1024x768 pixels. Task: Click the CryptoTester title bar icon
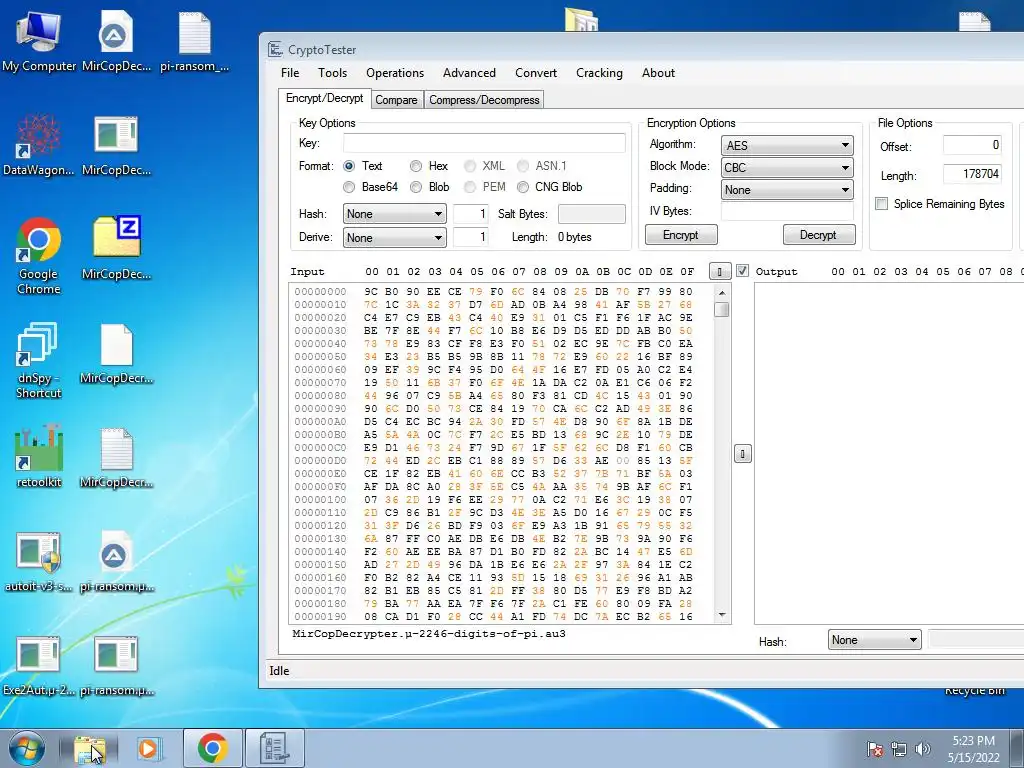[275, 50]
